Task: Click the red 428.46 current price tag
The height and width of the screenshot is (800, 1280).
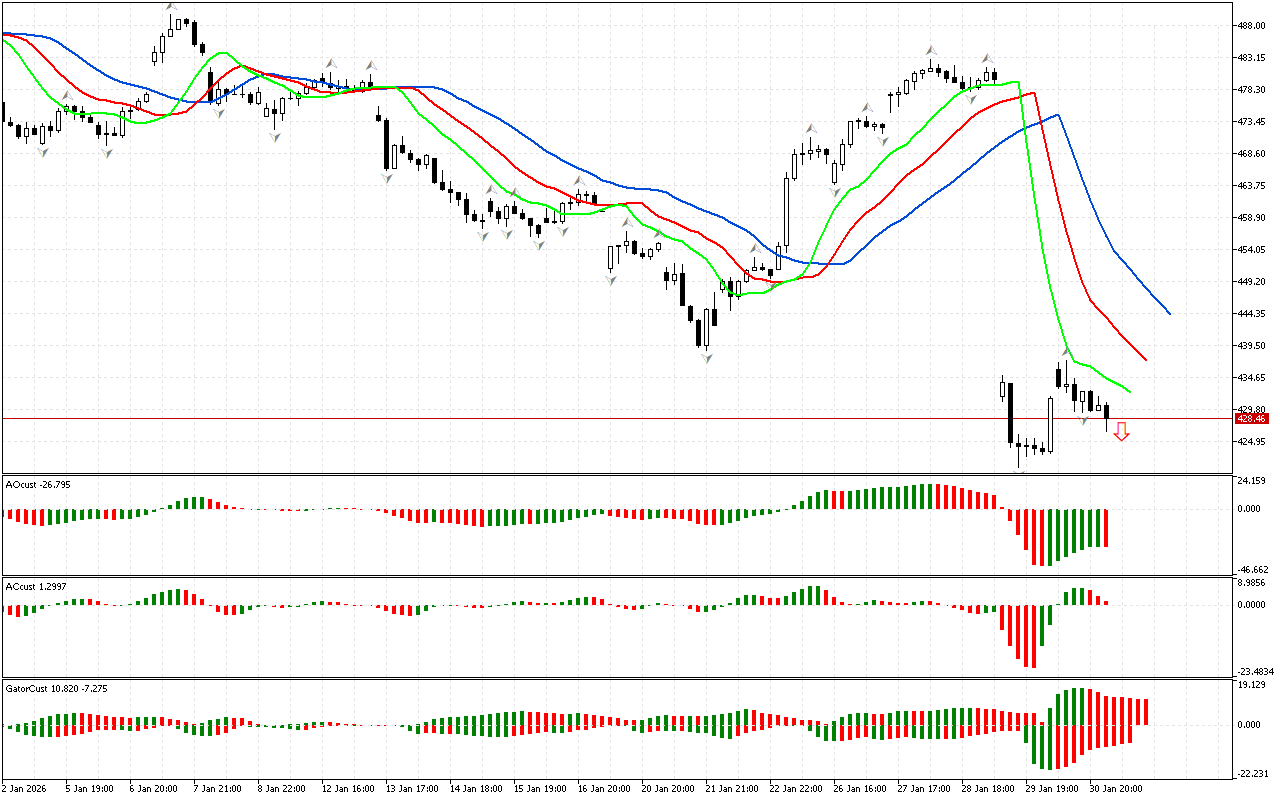Action: [1251, 419]
